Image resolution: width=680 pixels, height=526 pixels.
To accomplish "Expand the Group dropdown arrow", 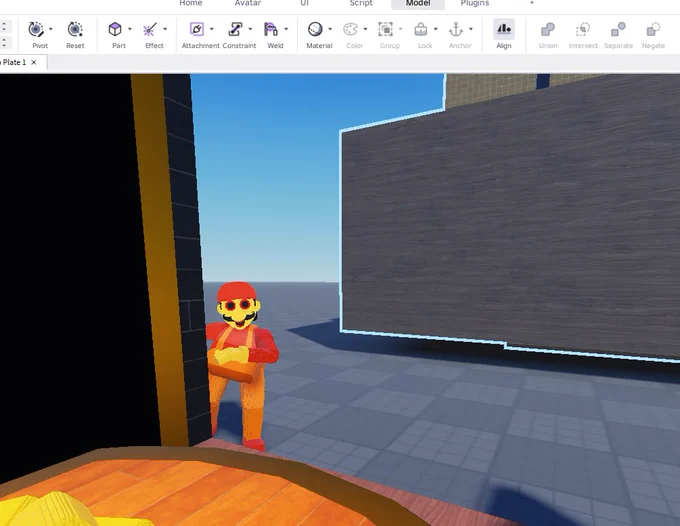I will (x=400, y=29).
